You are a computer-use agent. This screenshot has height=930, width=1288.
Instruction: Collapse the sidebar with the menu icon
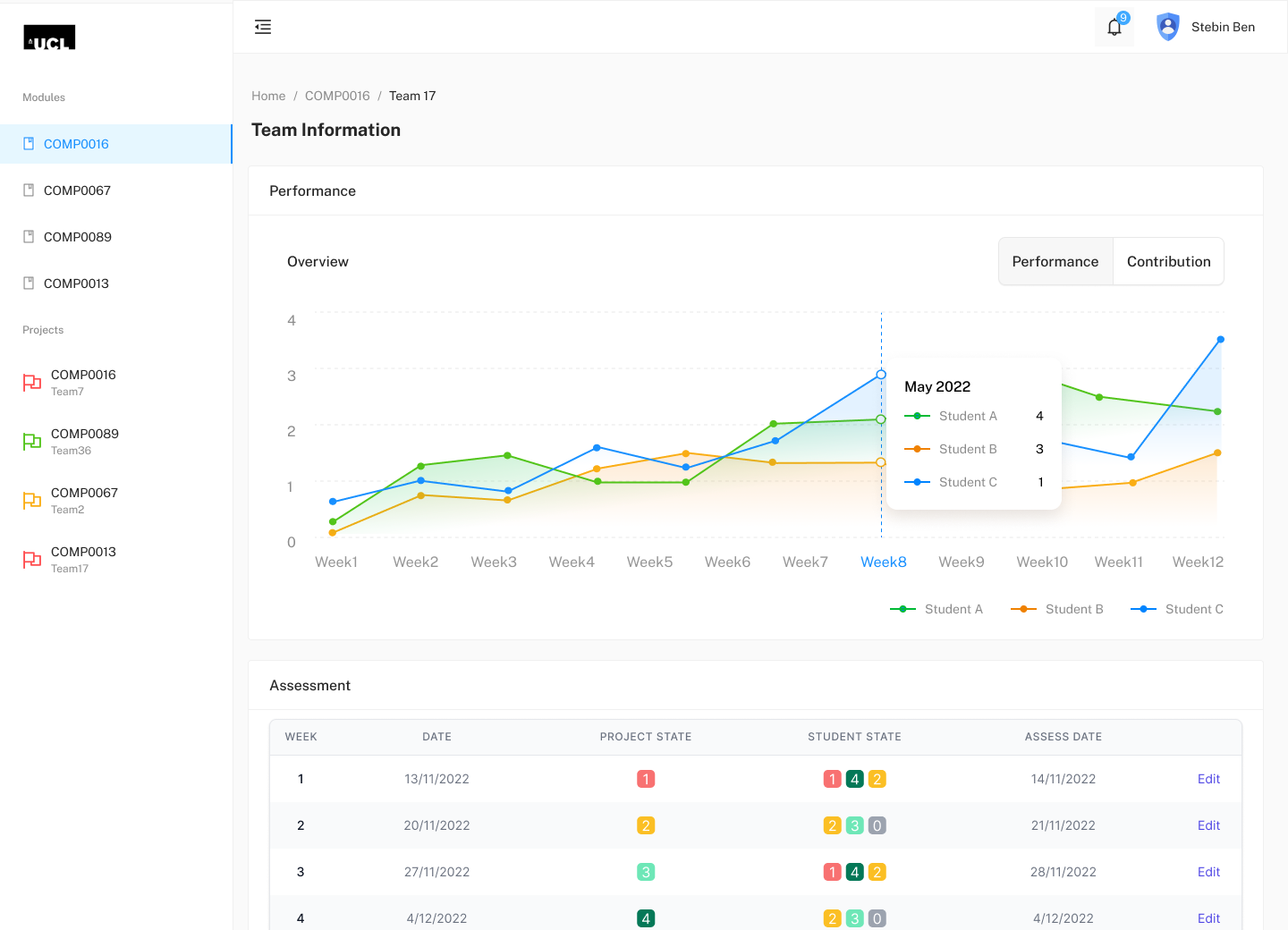click(x=263, y=27)
